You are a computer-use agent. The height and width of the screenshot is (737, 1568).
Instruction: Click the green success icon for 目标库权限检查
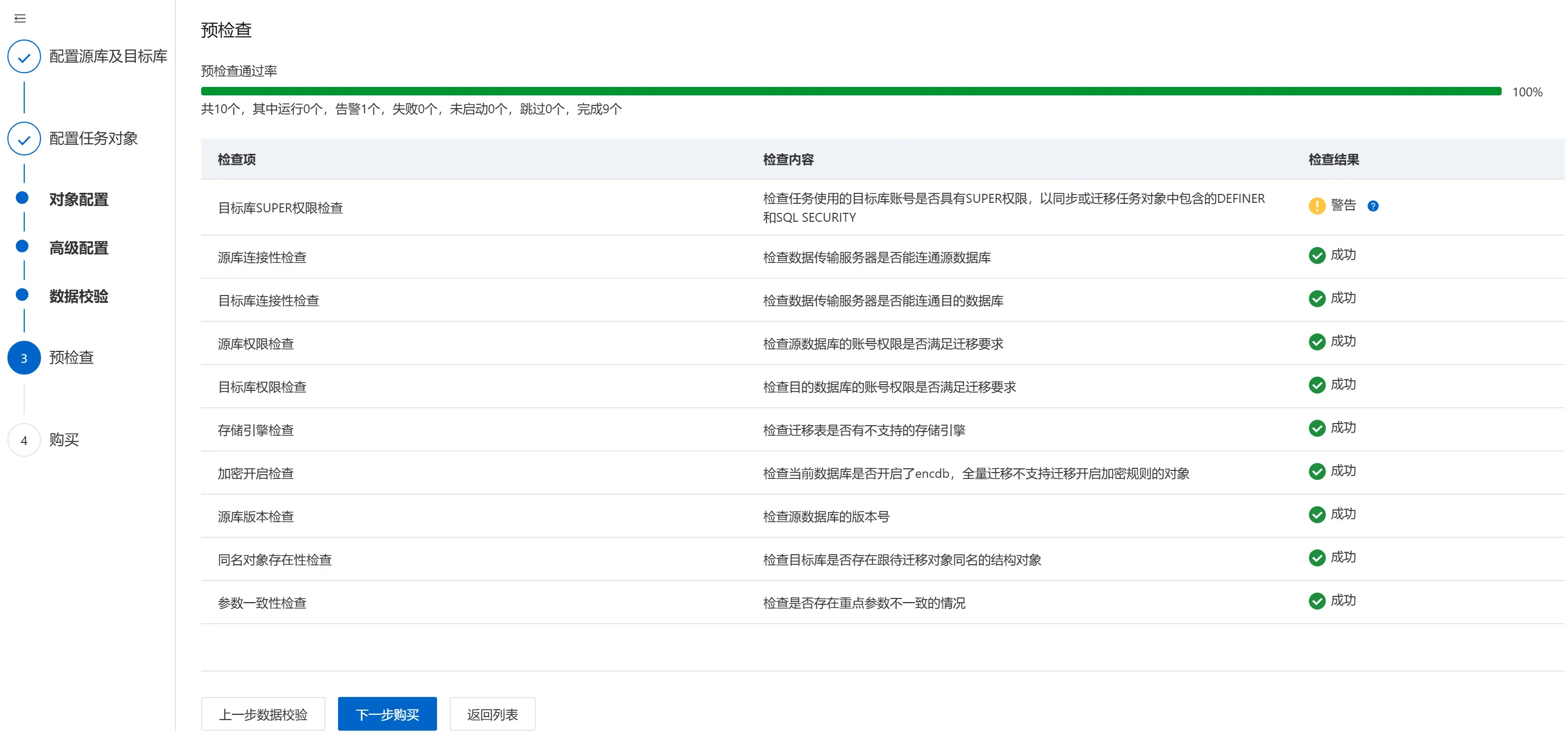tap(1317, 386)
